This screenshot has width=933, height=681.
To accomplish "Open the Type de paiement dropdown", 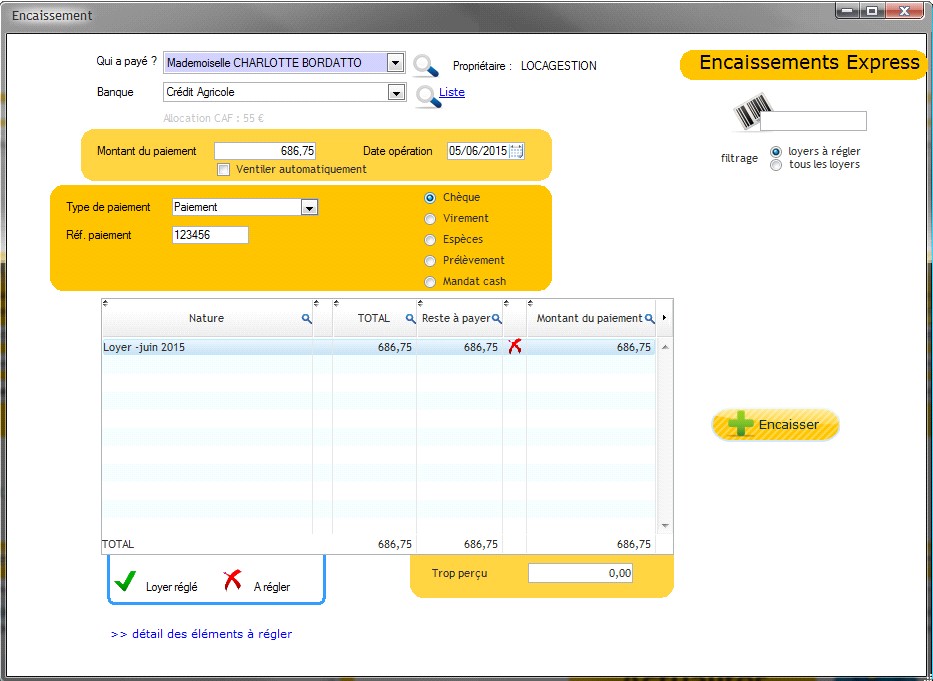I will [309, 208].
